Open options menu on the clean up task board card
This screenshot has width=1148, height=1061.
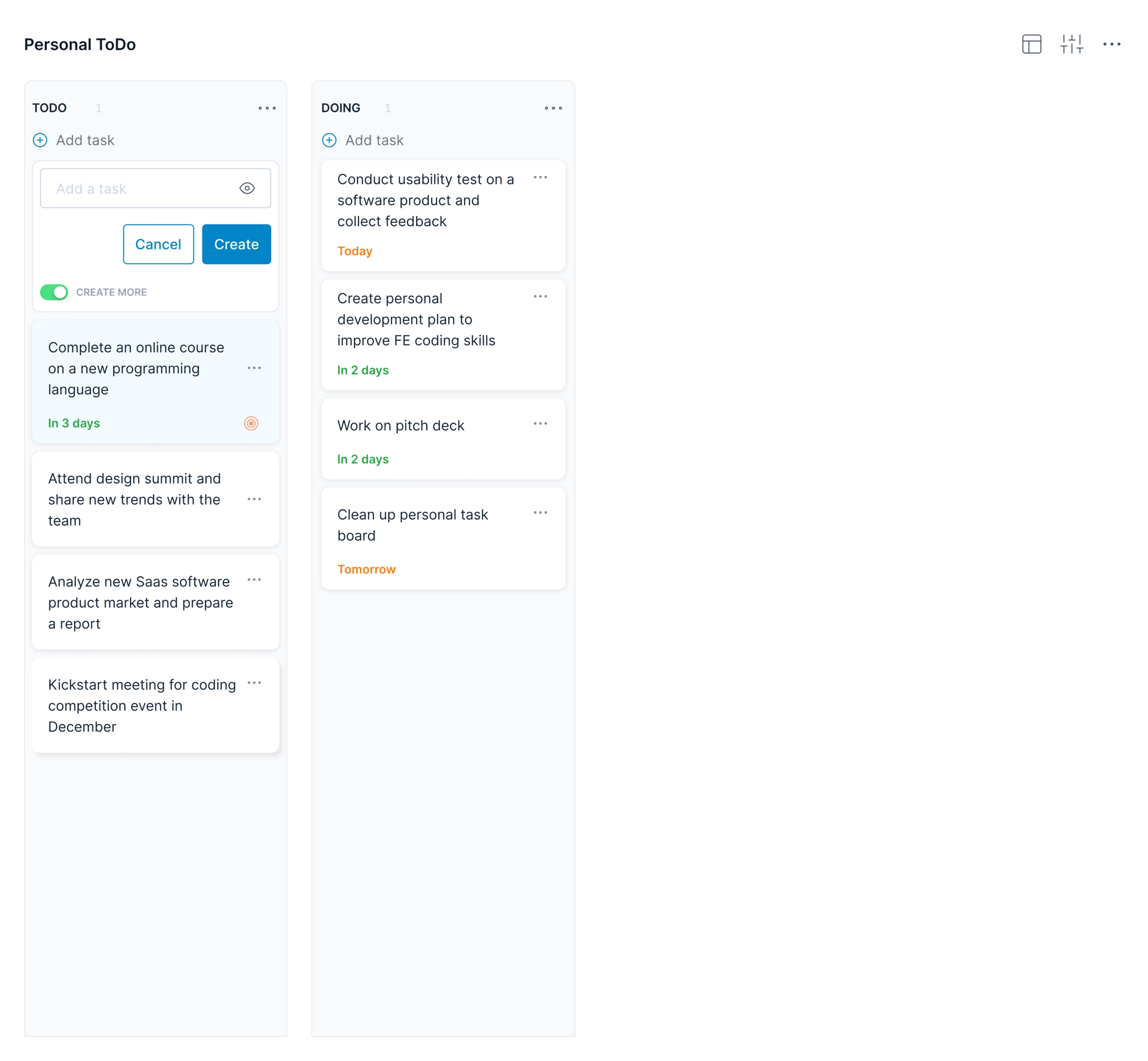540,513
